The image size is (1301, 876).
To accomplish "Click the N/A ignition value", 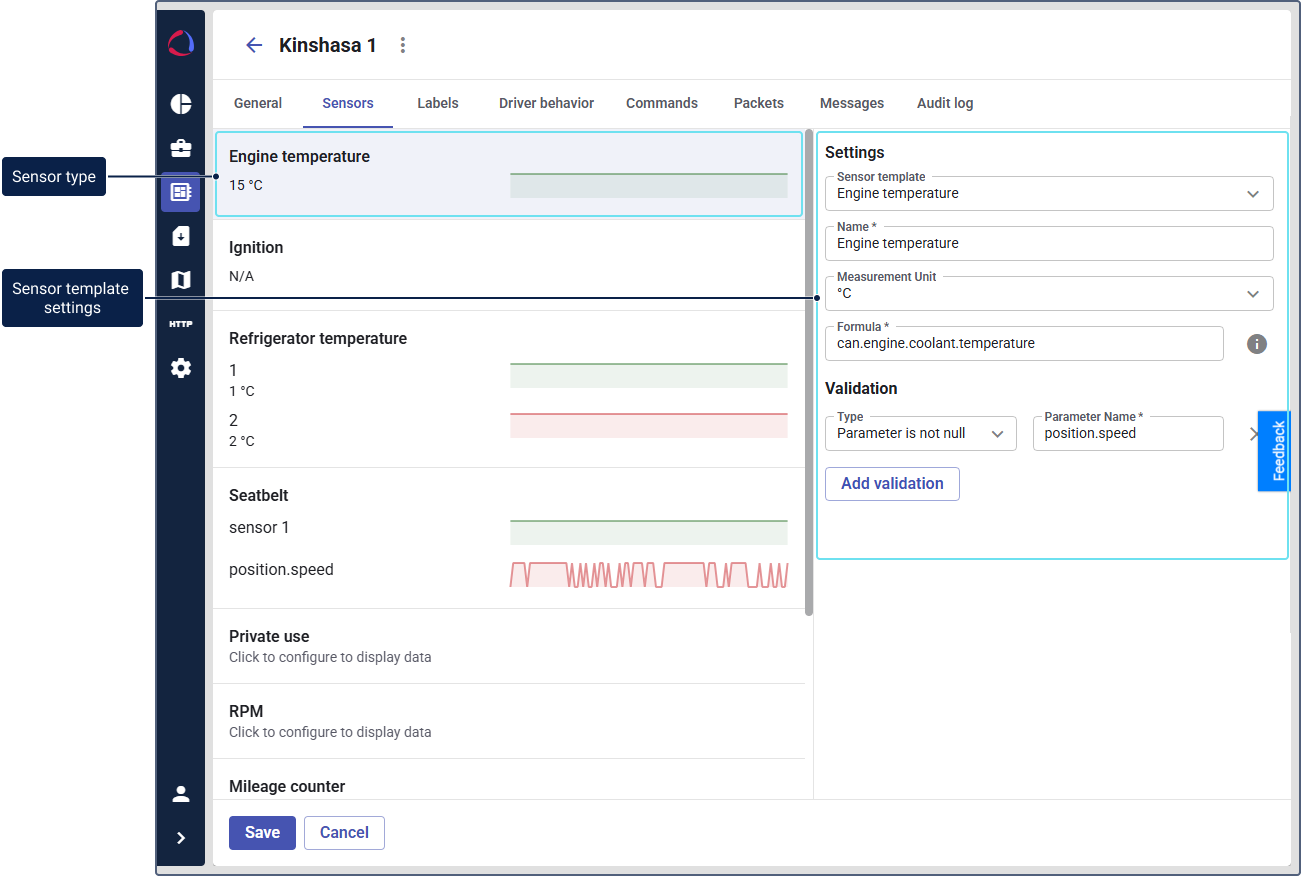I will point(241,276).
